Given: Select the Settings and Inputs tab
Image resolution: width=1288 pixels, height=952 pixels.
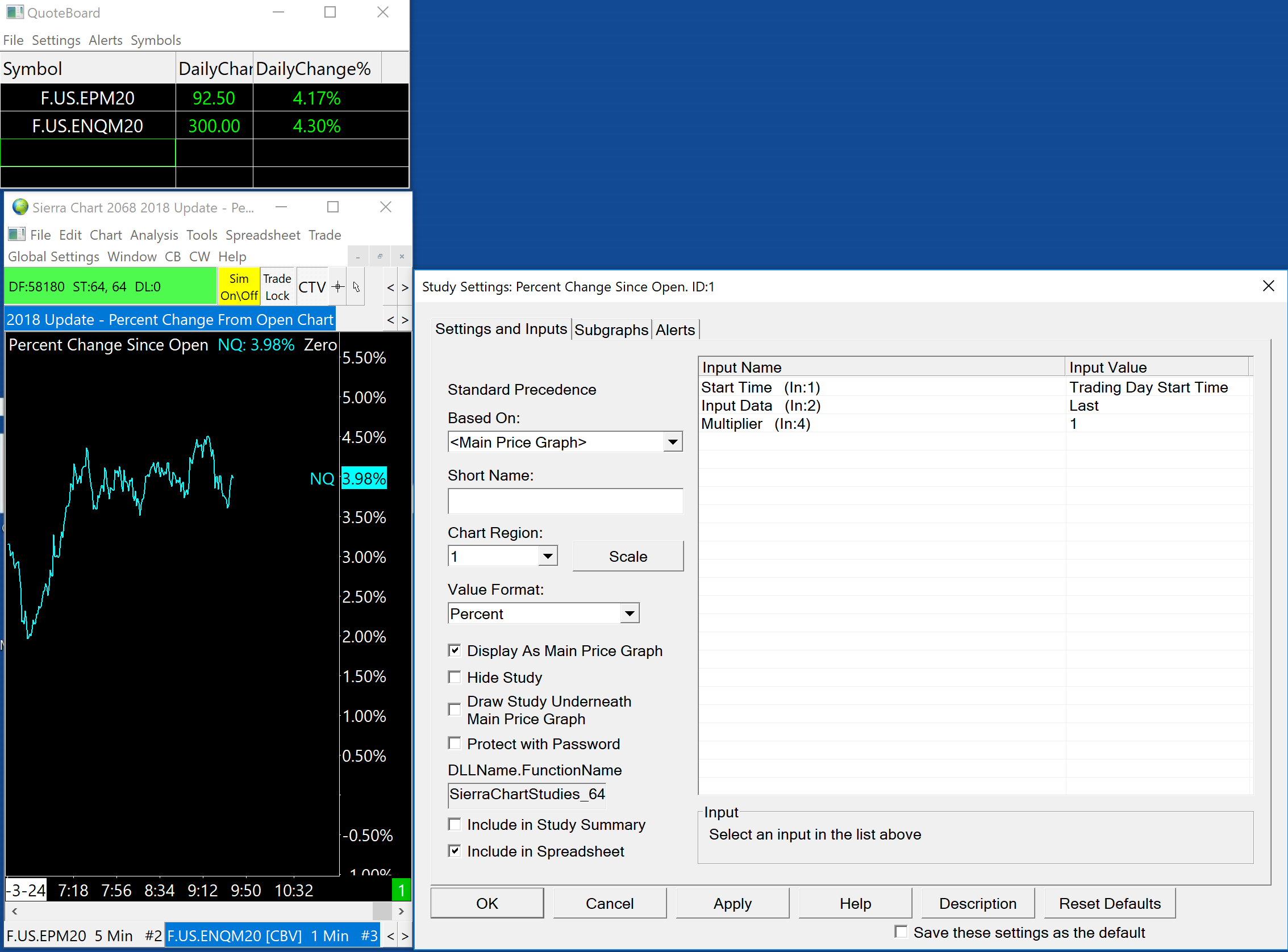Looking at the screenshot, I should [501, 328].
